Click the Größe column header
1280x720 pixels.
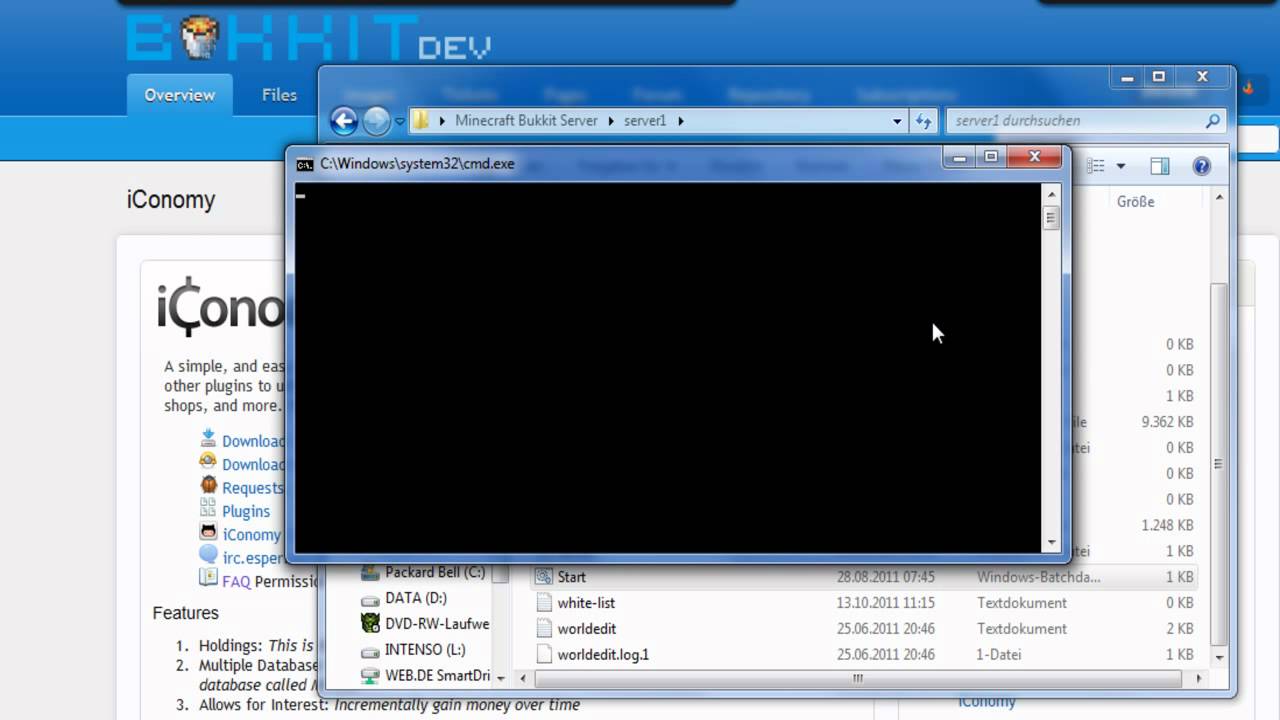pos(1135,201)
